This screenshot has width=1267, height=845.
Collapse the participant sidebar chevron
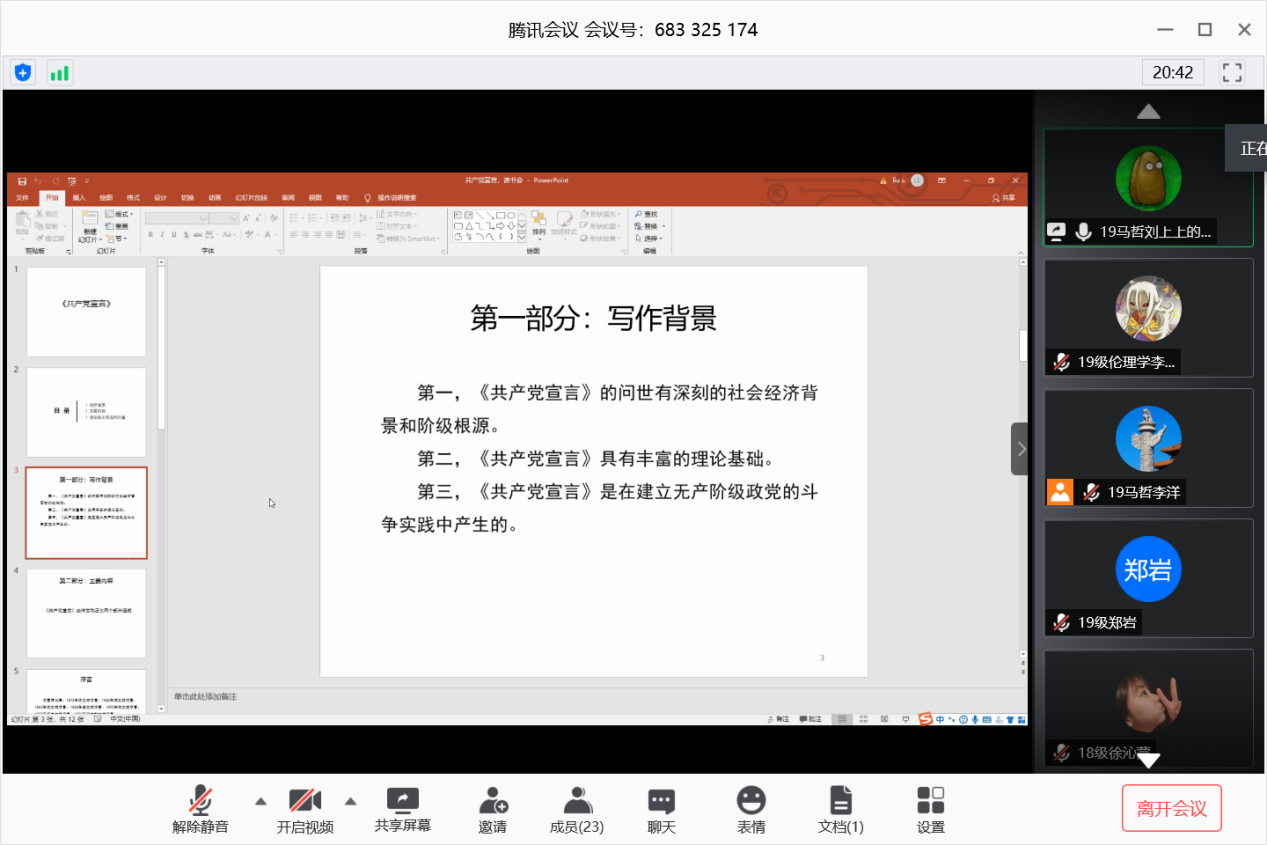1020,448
